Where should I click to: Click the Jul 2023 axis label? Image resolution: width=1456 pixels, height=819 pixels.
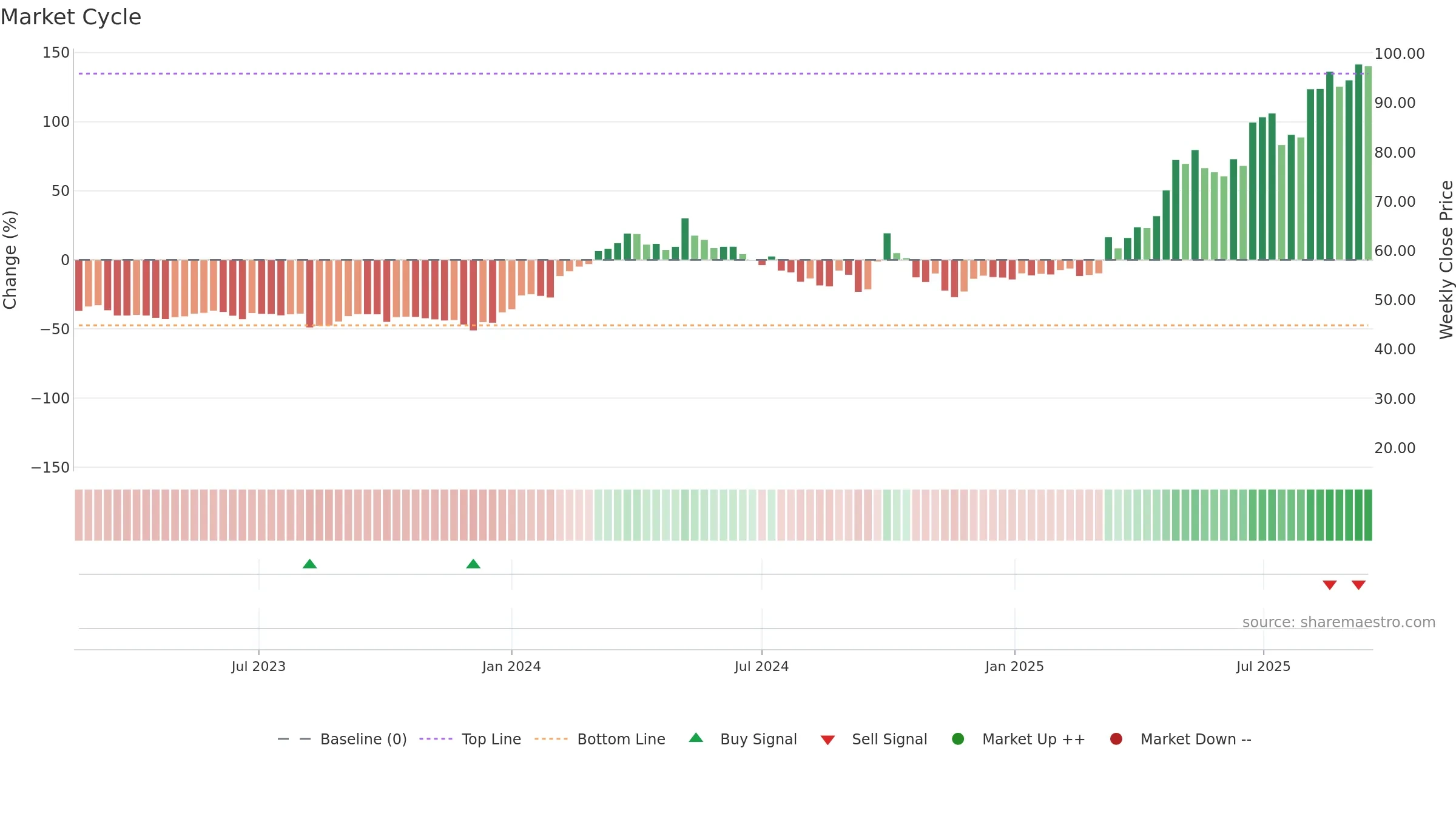click(x=258, y=667)
